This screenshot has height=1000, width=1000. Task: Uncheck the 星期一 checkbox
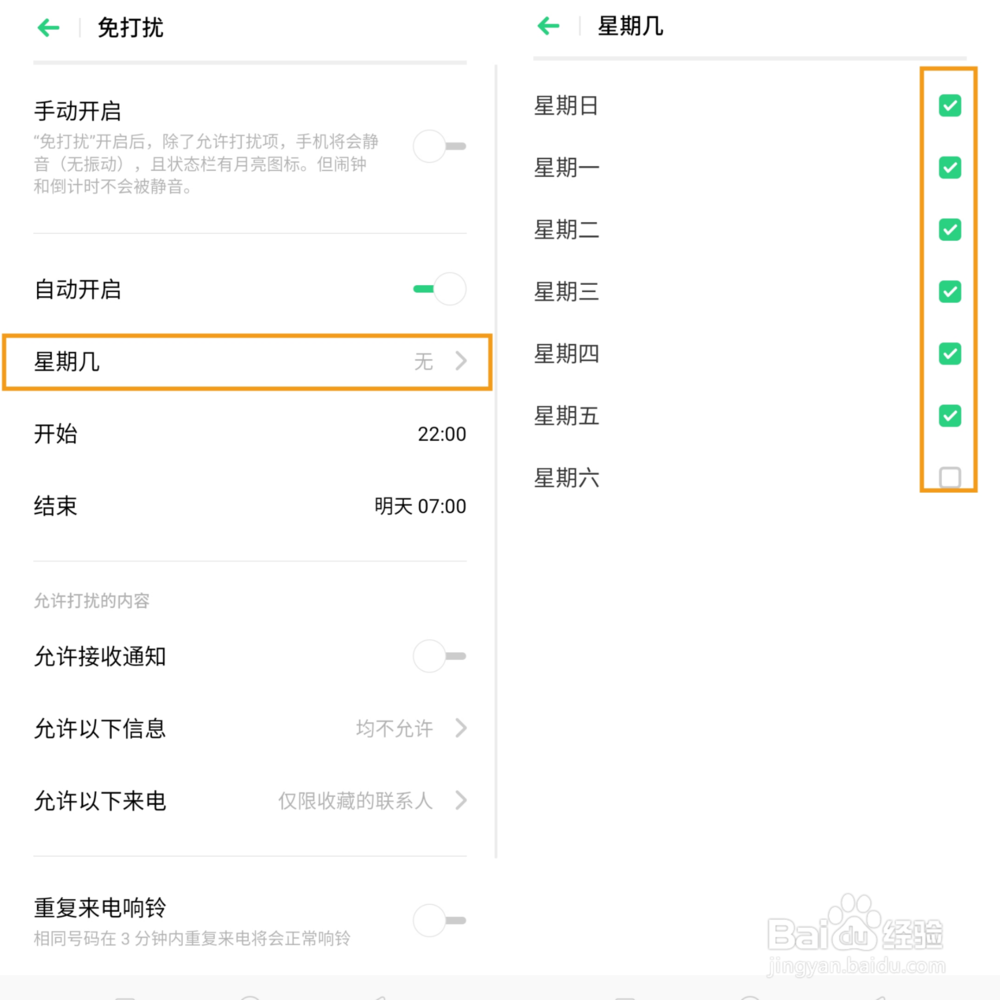[x=950, y=168]
